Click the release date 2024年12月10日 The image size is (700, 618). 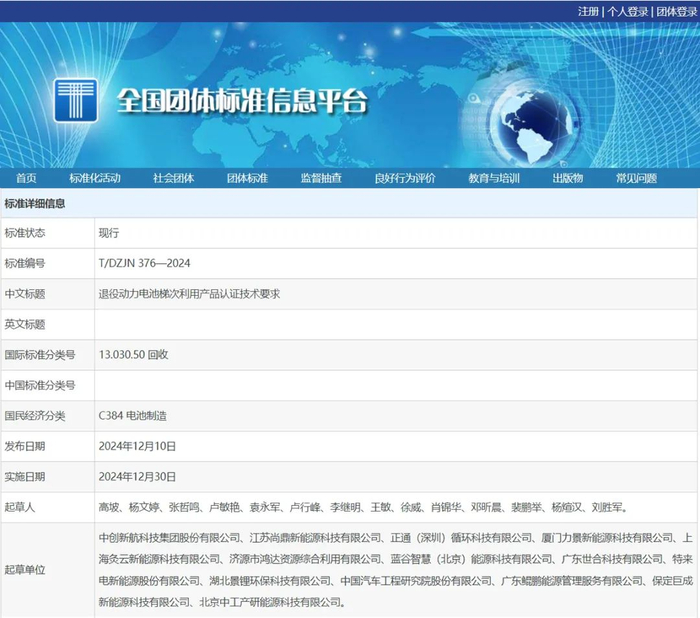(137, 446)
